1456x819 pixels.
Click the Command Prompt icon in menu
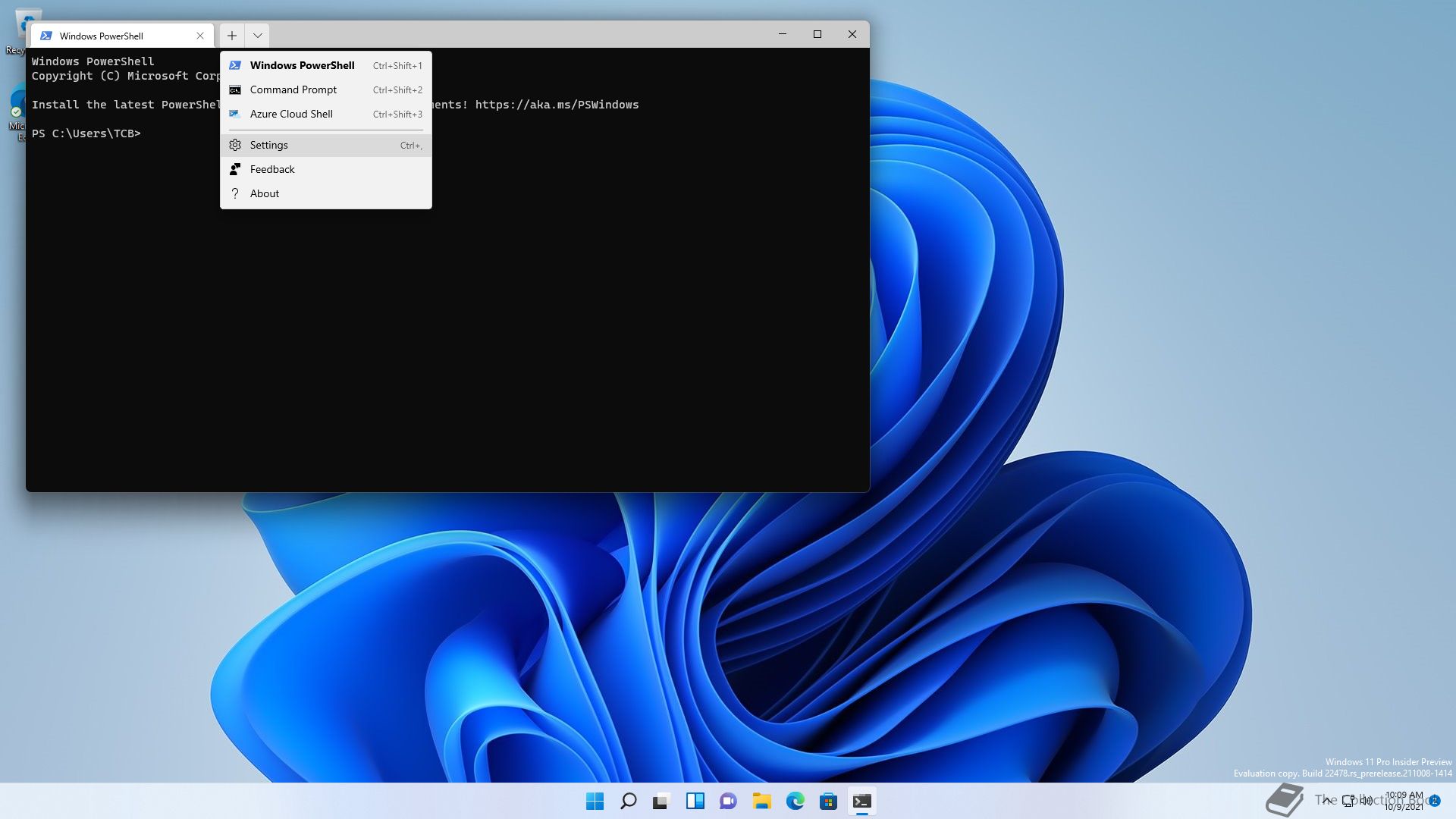coord(235,89)
